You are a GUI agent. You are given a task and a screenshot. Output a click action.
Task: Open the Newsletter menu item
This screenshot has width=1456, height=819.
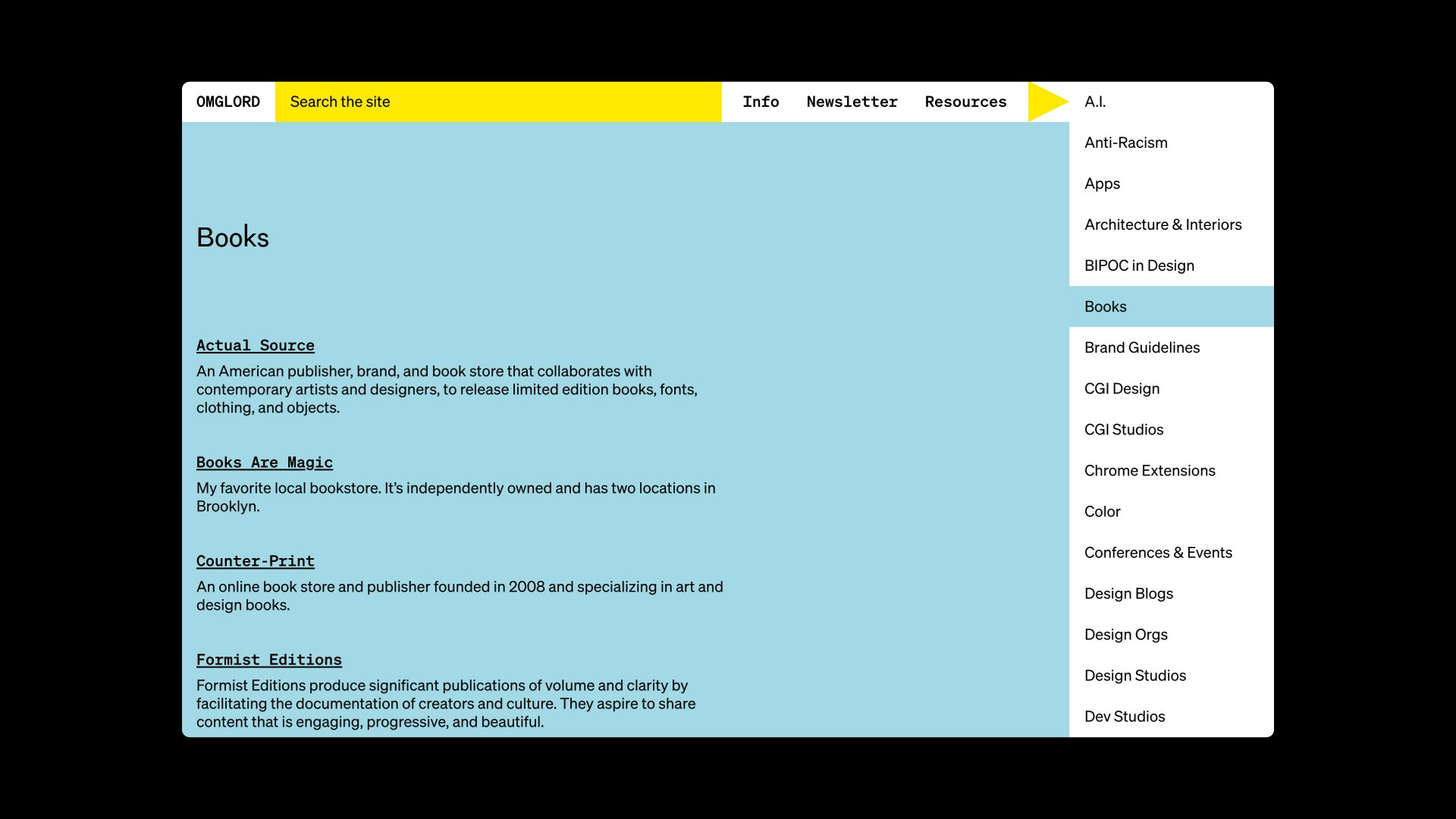[852, 102]
